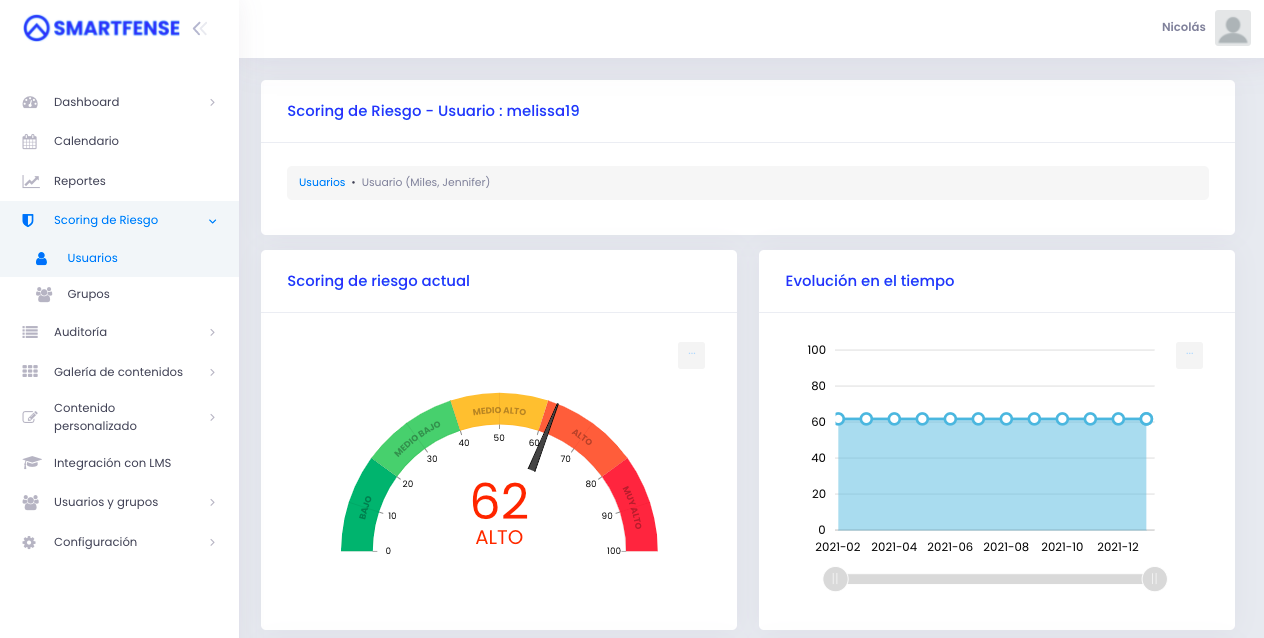Collapse the sidebar with the double-chevron arrows
The image size is (1264, 638).
(x=199, y=28)
